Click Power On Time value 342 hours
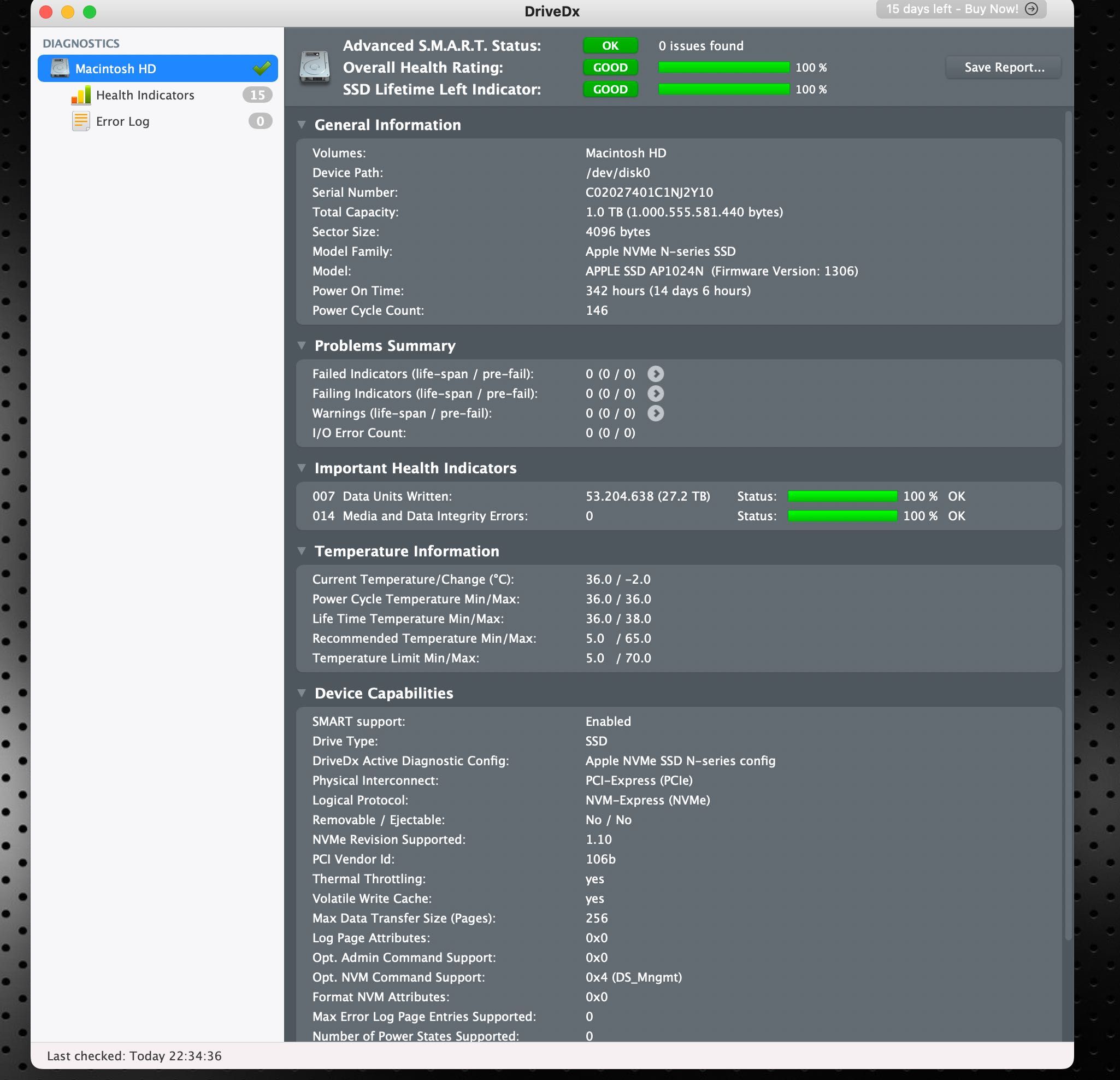This screenshot has width=1120, height=1080. (x=668, y=290)
